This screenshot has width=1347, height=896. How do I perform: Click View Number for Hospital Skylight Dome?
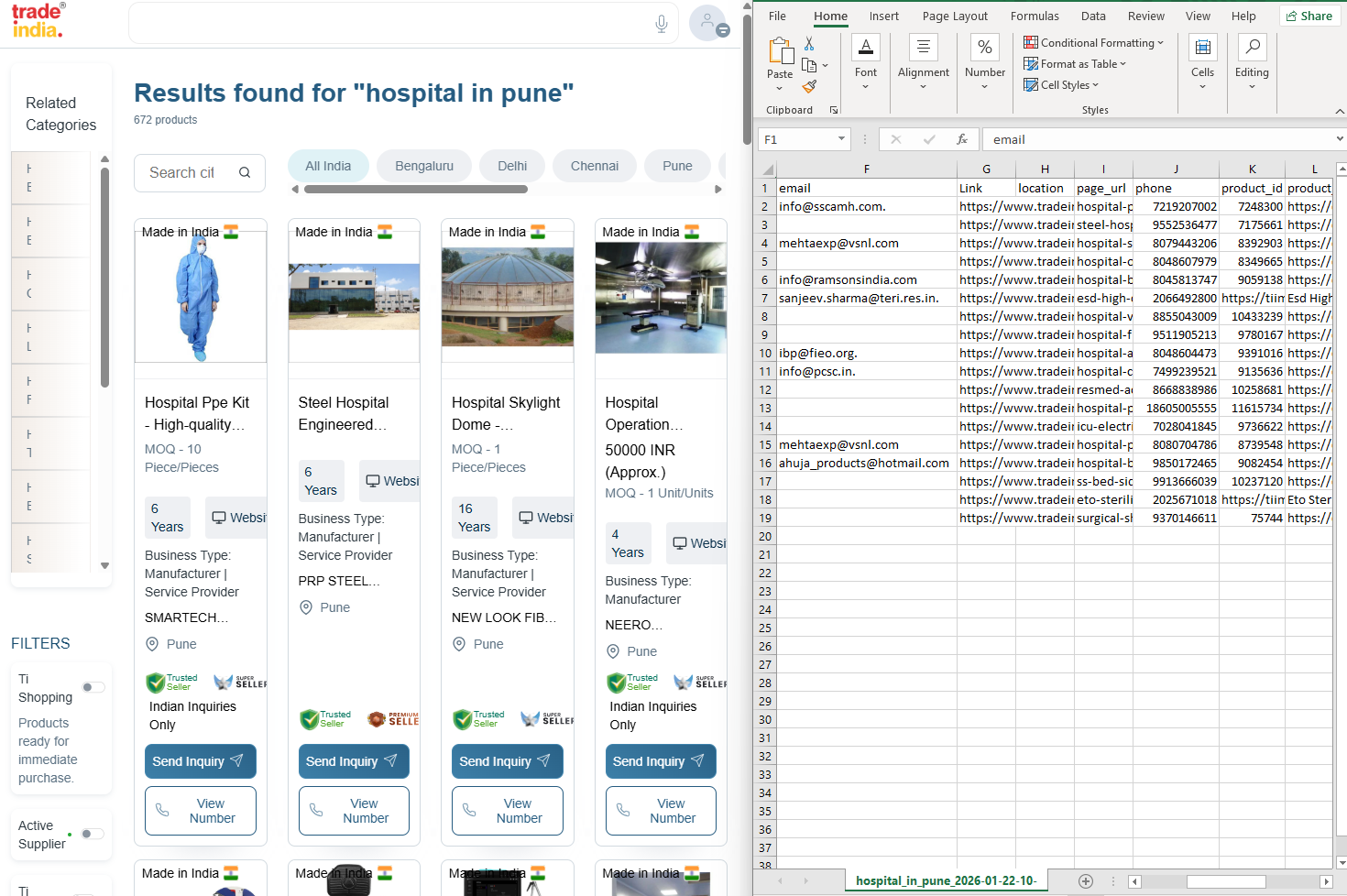pos(507,811)
